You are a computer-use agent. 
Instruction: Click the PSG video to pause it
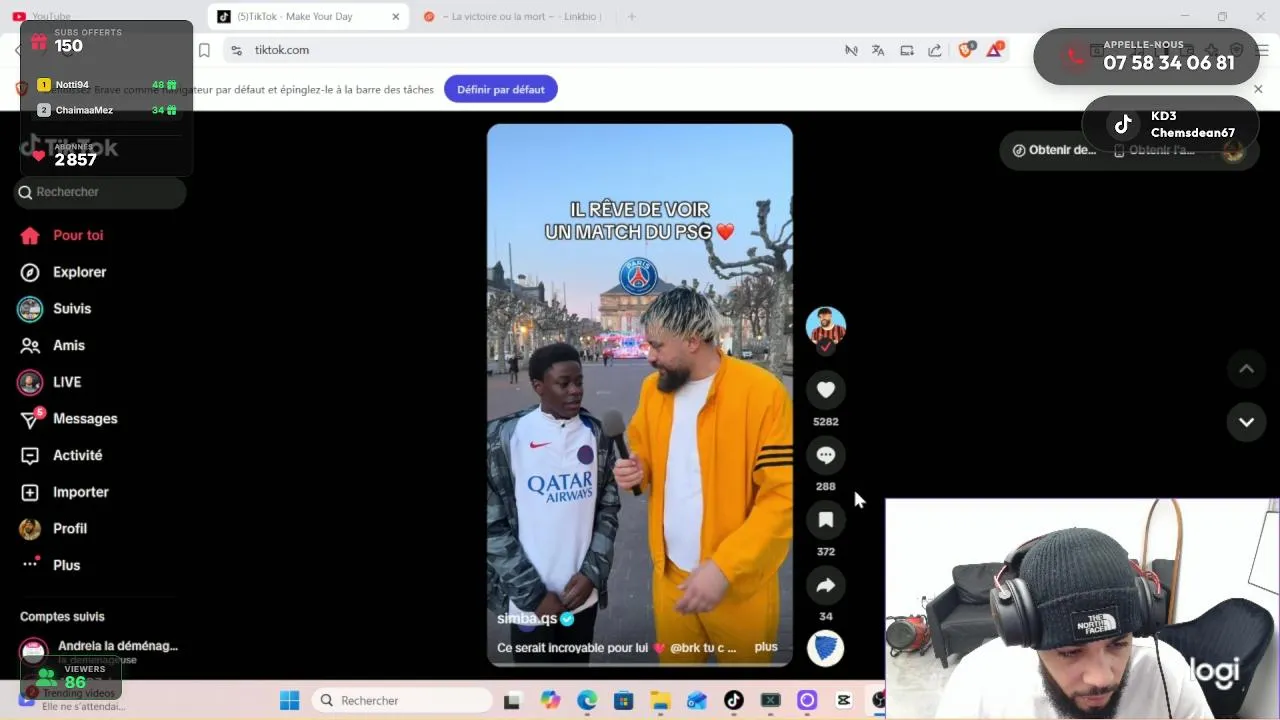(640, 395)
